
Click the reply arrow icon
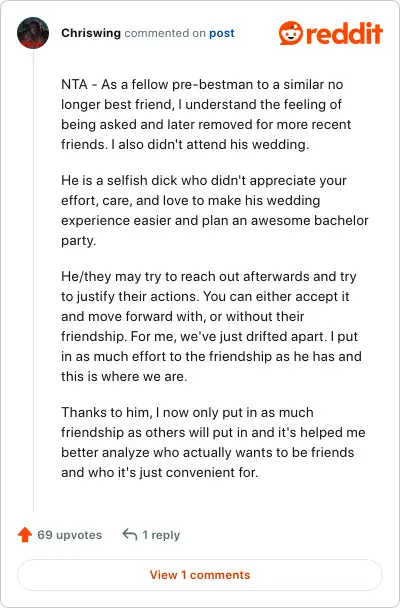point(129,535)
